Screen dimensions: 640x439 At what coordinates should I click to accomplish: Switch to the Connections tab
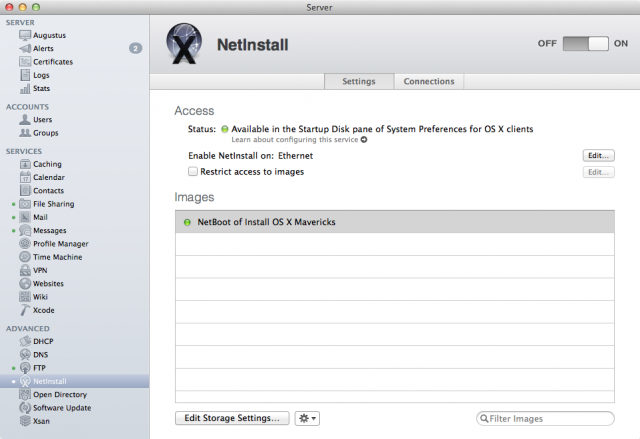pyautogui.click(x=429, y=81)
